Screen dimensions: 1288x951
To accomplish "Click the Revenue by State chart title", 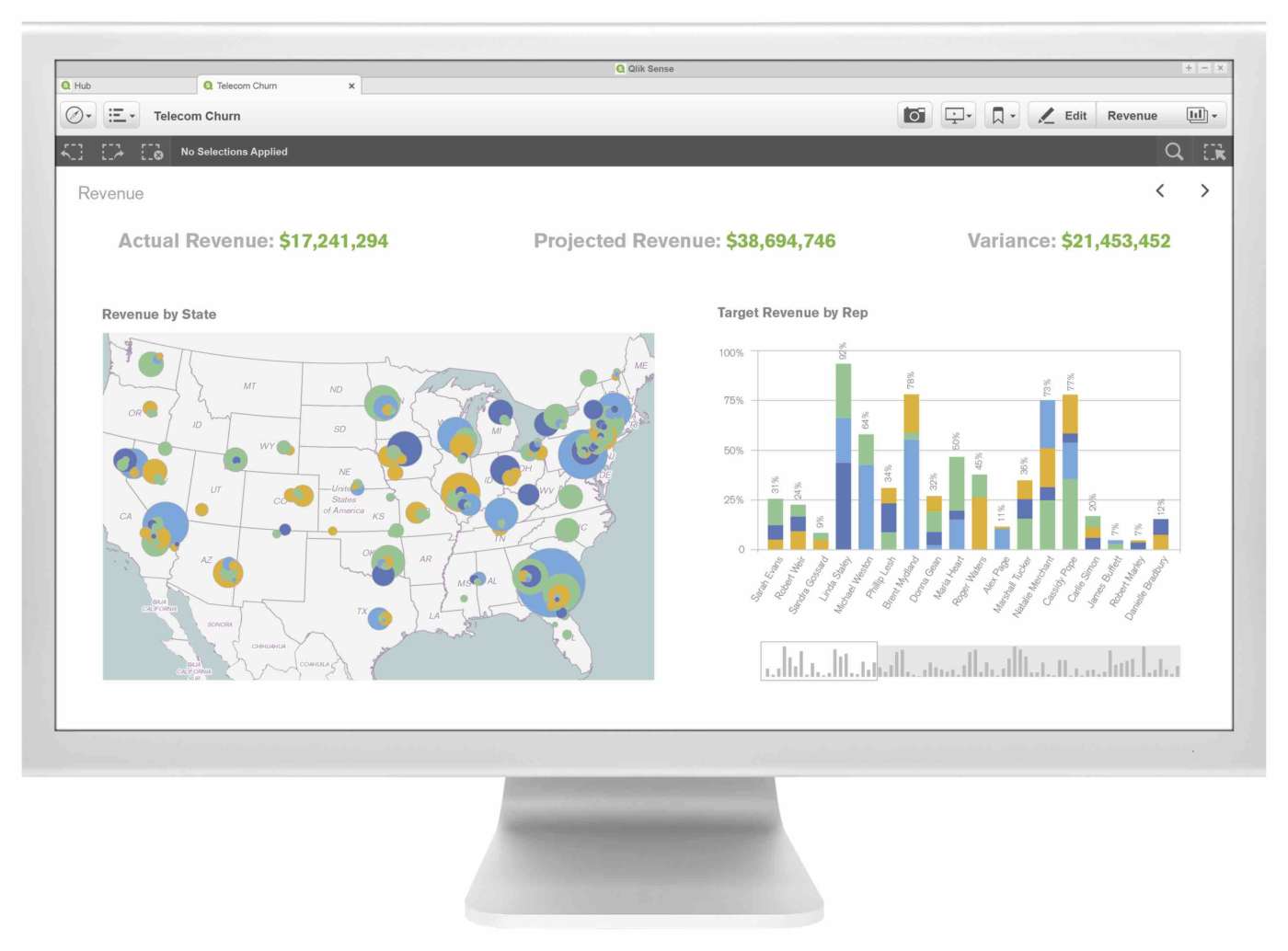I will coord(159,315).
